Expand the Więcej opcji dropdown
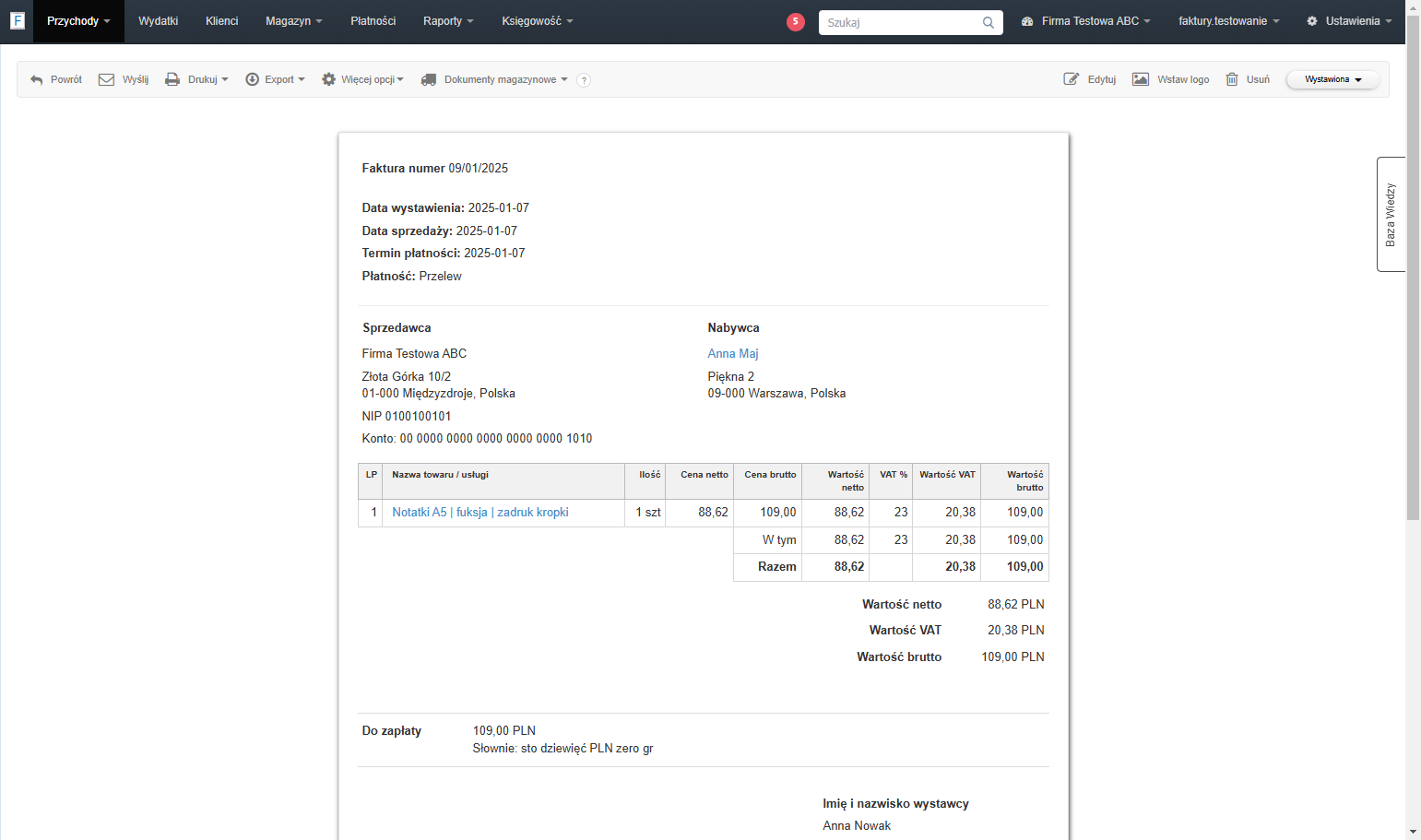The image size is (1421, 840). pos(362,79)
